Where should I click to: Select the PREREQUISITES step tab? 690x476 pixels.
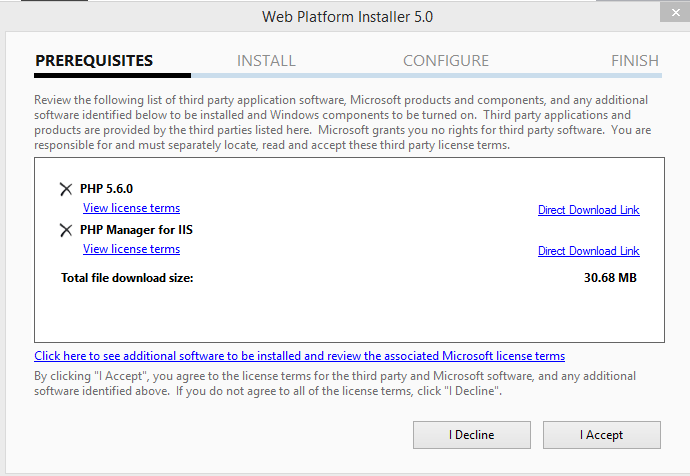pyautogui.click(x=94, y=61)
